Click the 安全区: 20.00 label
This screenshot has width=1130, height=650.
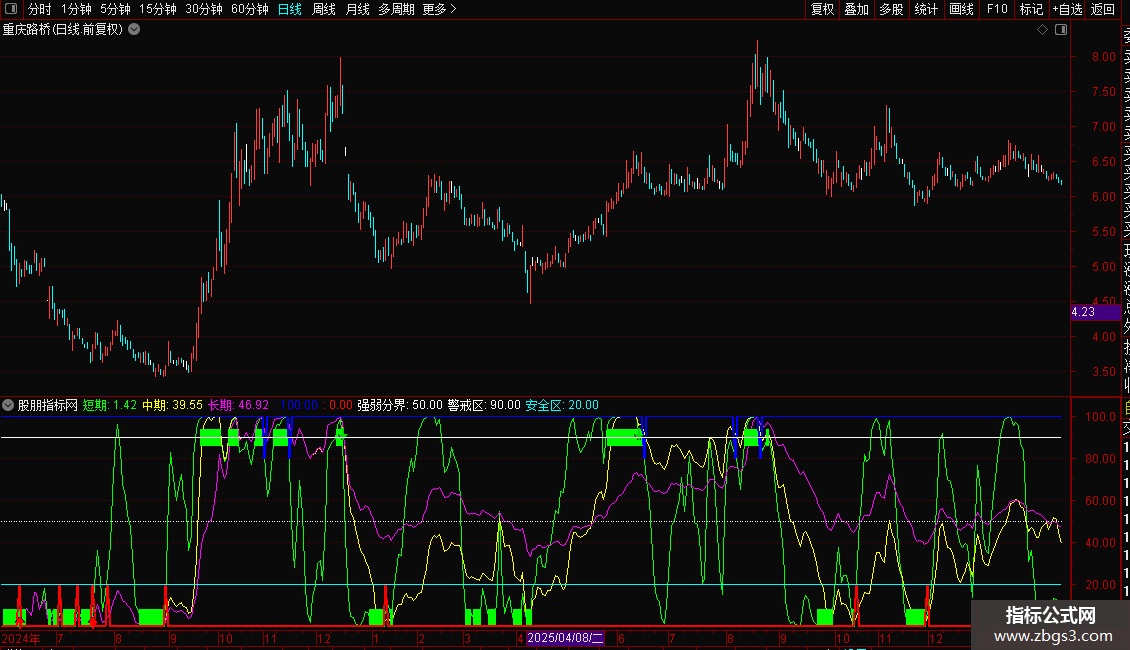[562, 405]
